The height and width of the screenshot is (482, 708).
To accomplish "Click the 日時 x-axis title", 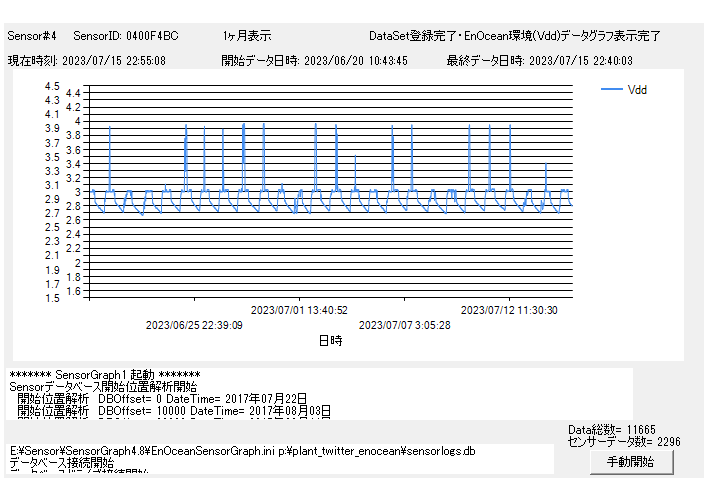I will coord(330,341).
